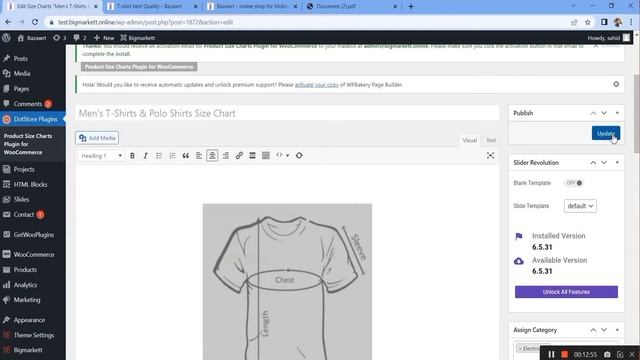640x360 pixels.
Task: Align text left
Action: click(x=199, y=156)
